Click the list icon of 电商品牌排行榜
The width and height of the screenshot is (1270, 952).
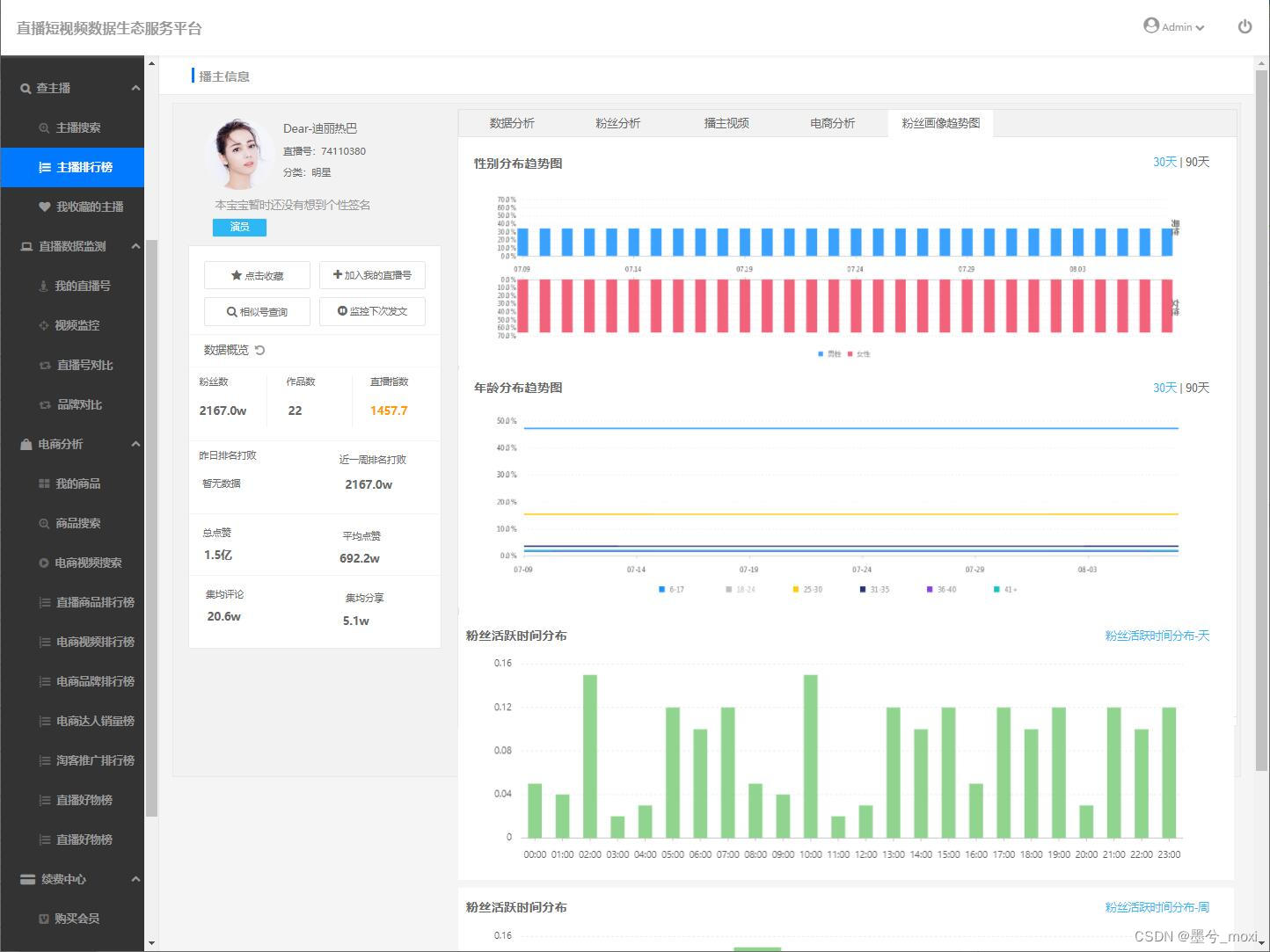click(45, 681)
